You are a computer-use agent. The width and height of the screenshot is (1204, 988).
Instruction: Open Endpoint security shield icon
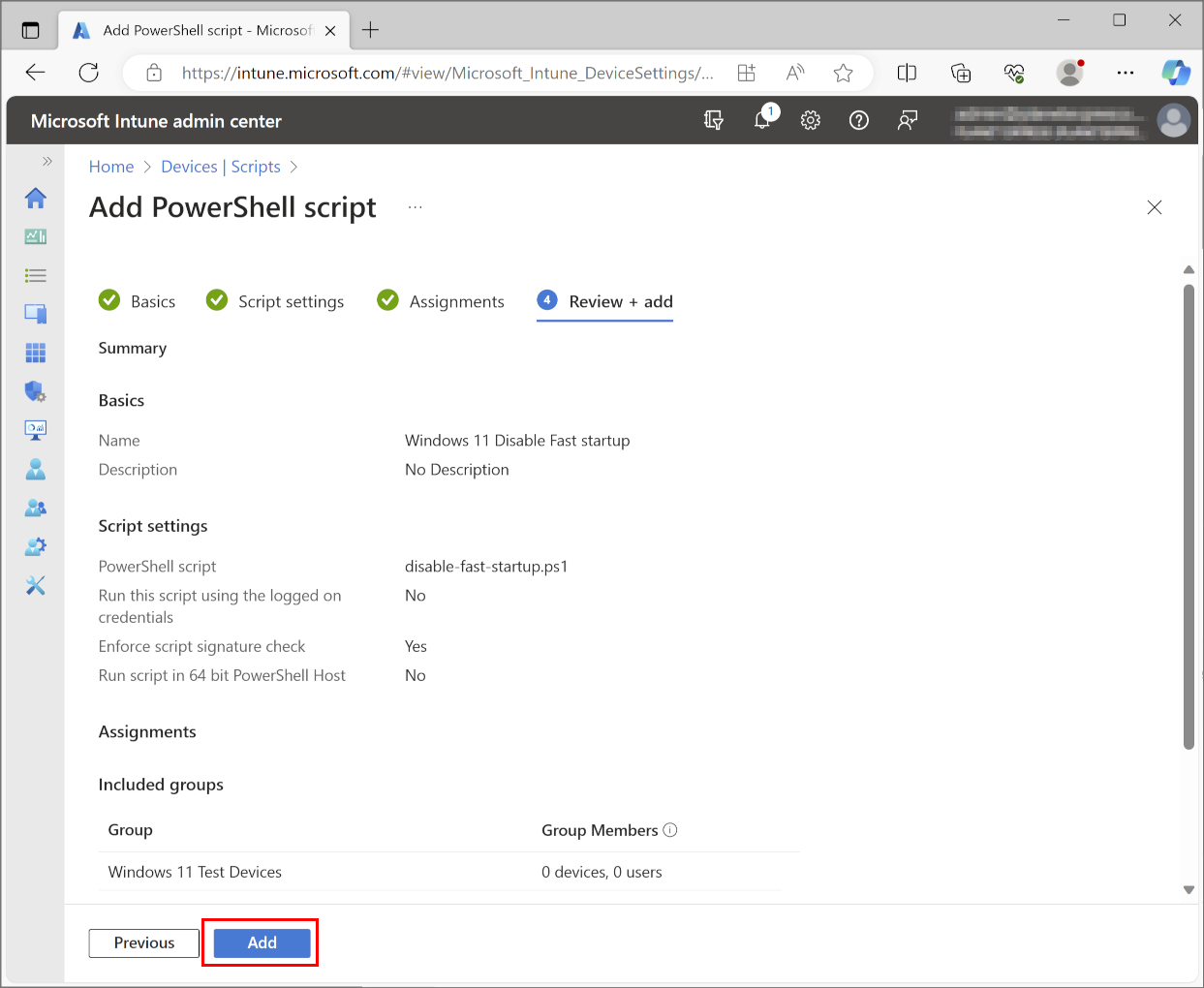tap(36, 391)
